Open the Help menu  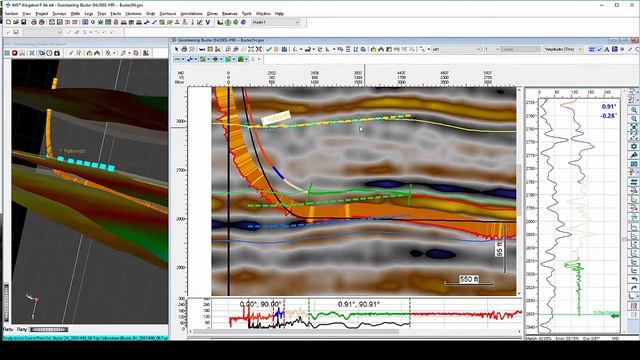(x=279, y=13)
